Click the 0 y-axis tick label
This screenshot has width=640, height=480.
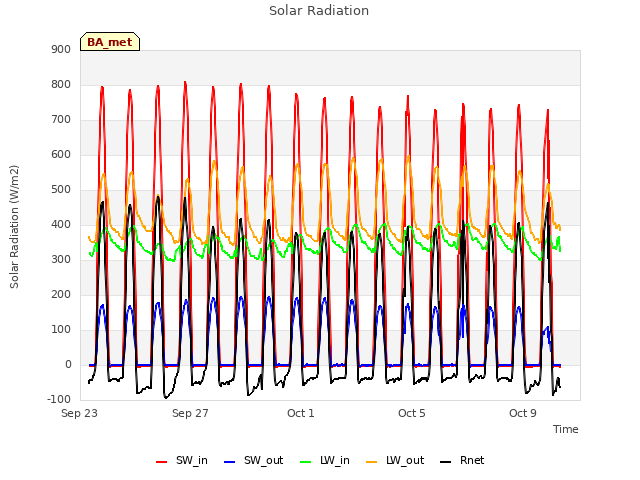coord(68,365)
